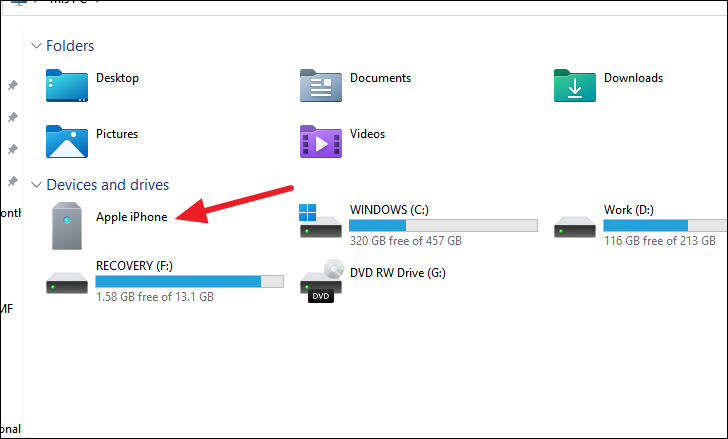Collapse the Folders section chevron
The image size is (728, 439).
pyautogui.click(x=36, y=46)
